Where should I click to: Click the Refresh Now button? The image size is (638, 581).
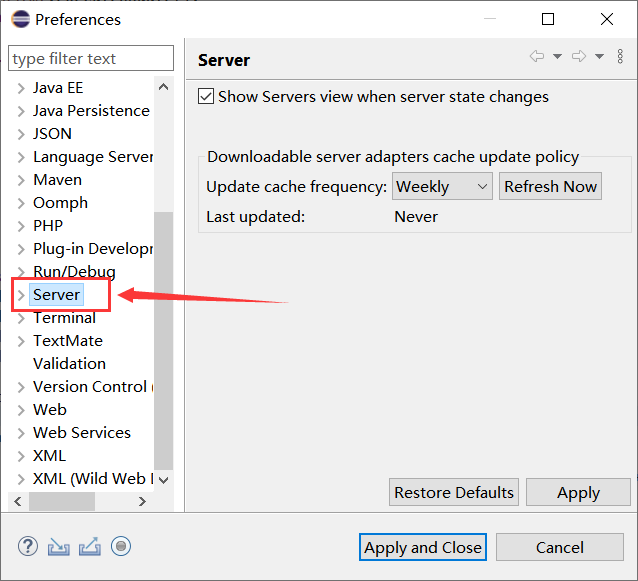coord(550,186)
